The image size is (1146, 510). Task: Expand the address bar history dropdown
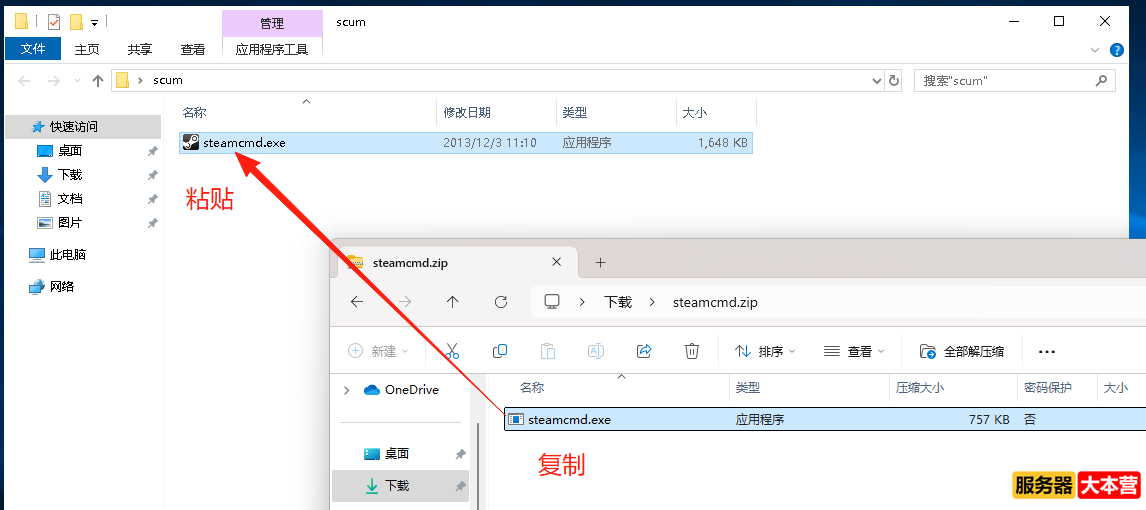[x=877, y=81]
